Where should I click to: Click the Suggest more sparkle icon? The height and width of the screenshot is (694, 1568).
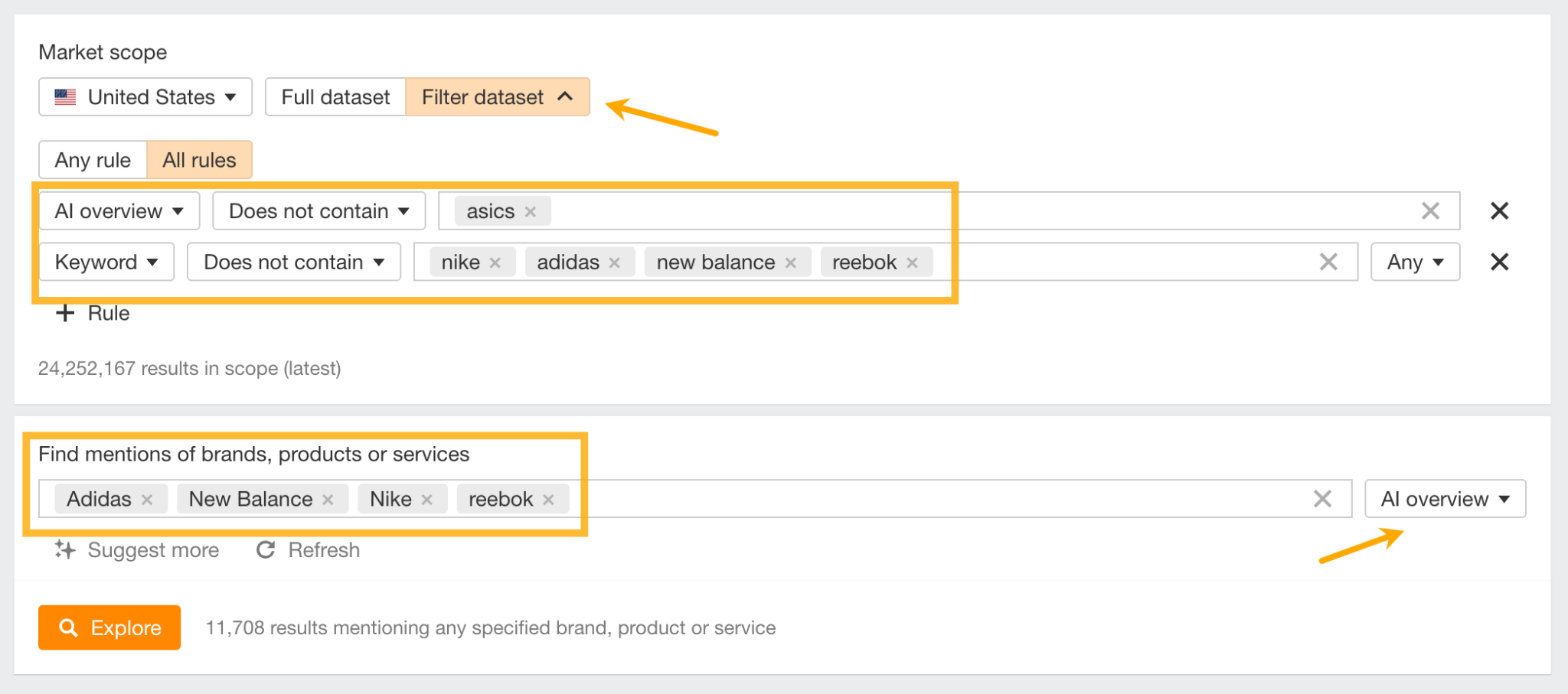click(65, 549)
